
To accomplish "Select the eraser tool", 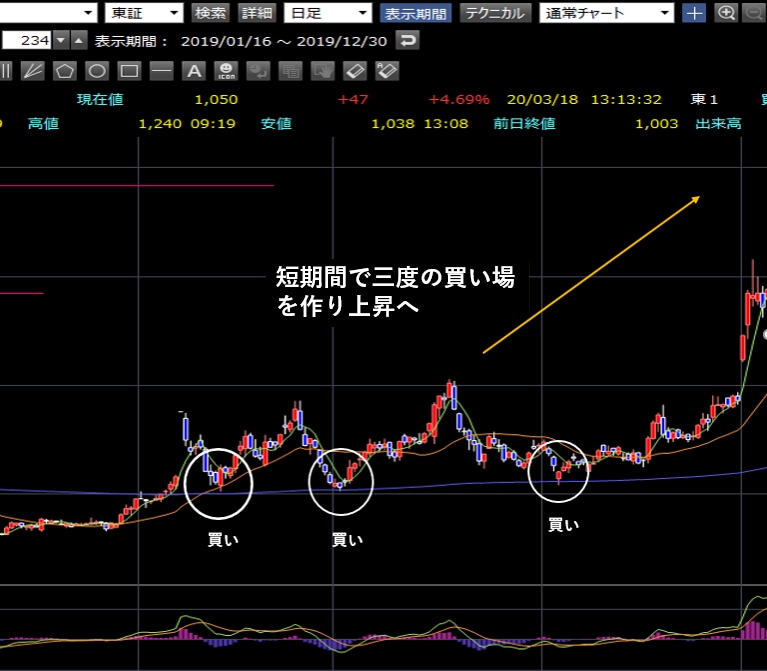I will 355,71.
